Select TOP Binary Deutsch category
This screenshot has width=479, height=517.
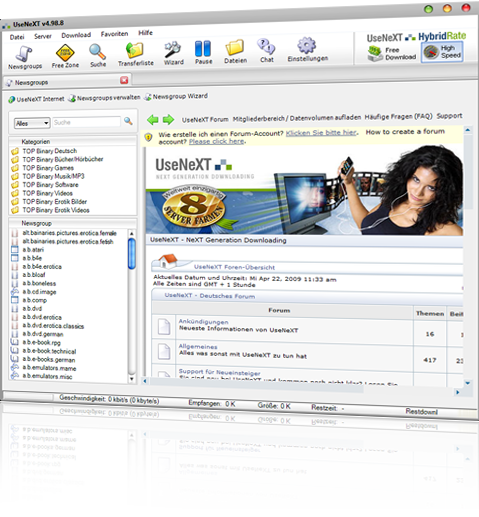tap(49, 151)
